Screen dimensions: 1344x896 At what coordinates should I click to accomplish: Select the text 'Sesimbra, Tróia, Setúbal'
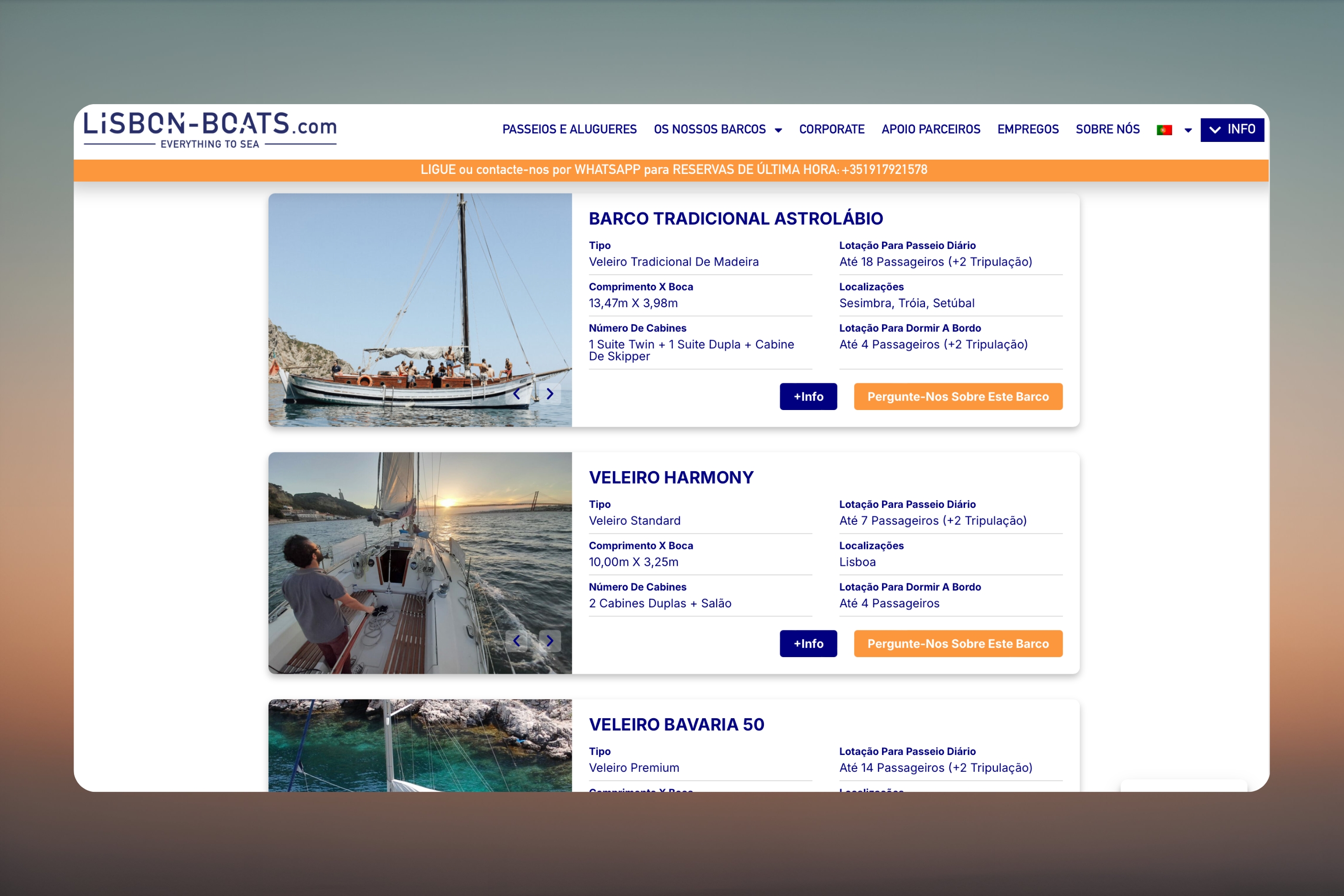tap(906, 303)
